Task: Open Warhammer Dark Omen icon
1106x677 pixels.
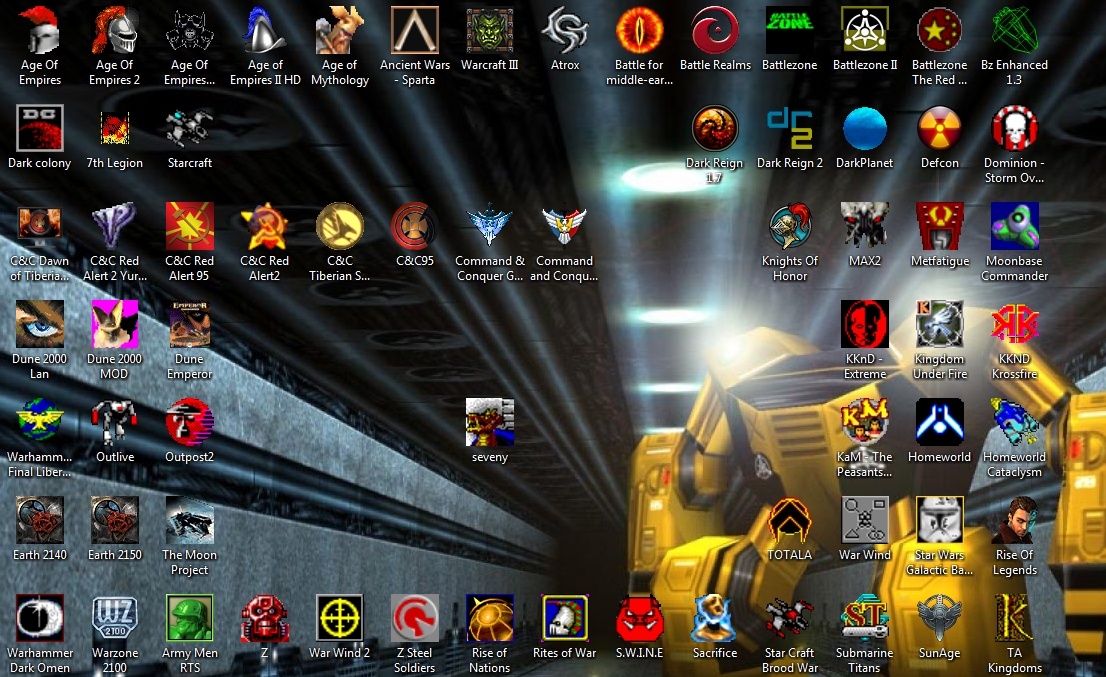Action: pos(40,618)
